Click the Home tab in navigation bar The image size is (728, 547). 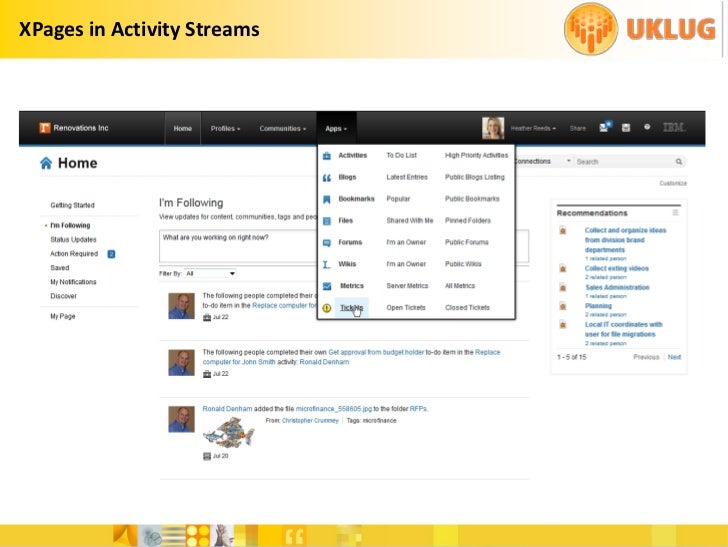pyautogui.click(x=182, y=129)
